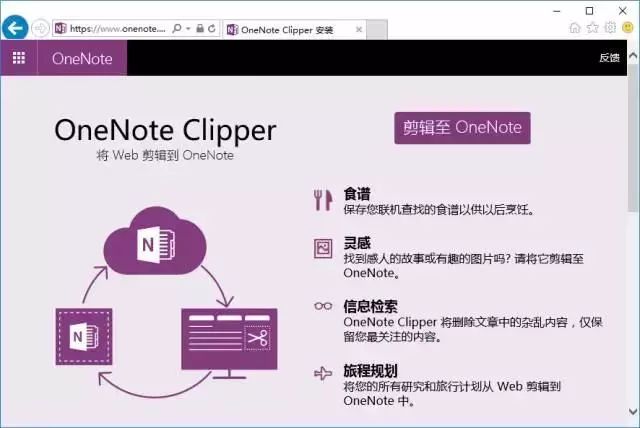
Task: Click the address bar URL field
Action: pos(117,29)
